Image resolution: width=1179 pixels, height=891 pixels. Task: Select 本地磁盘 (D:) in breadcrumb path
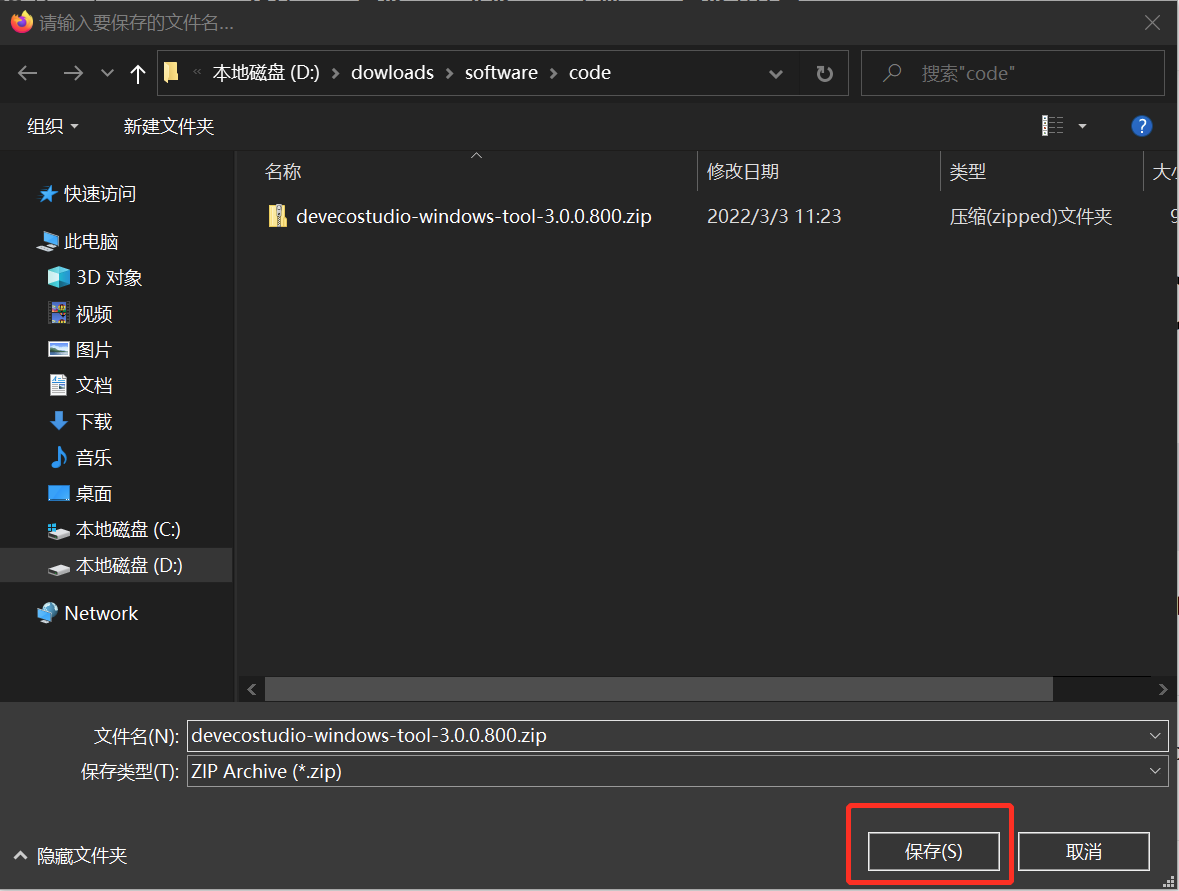(265, 72)
